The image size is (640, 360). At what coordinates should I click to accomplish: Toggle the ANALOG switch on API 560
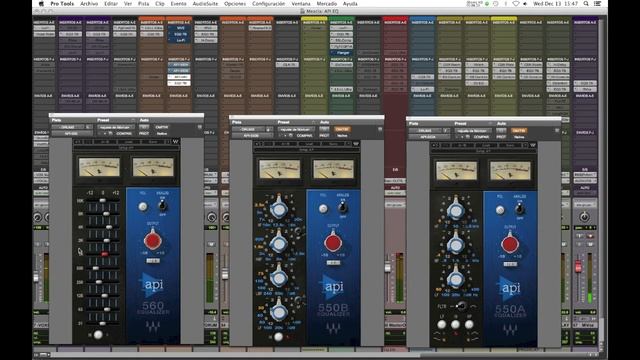tap(162, 205)
